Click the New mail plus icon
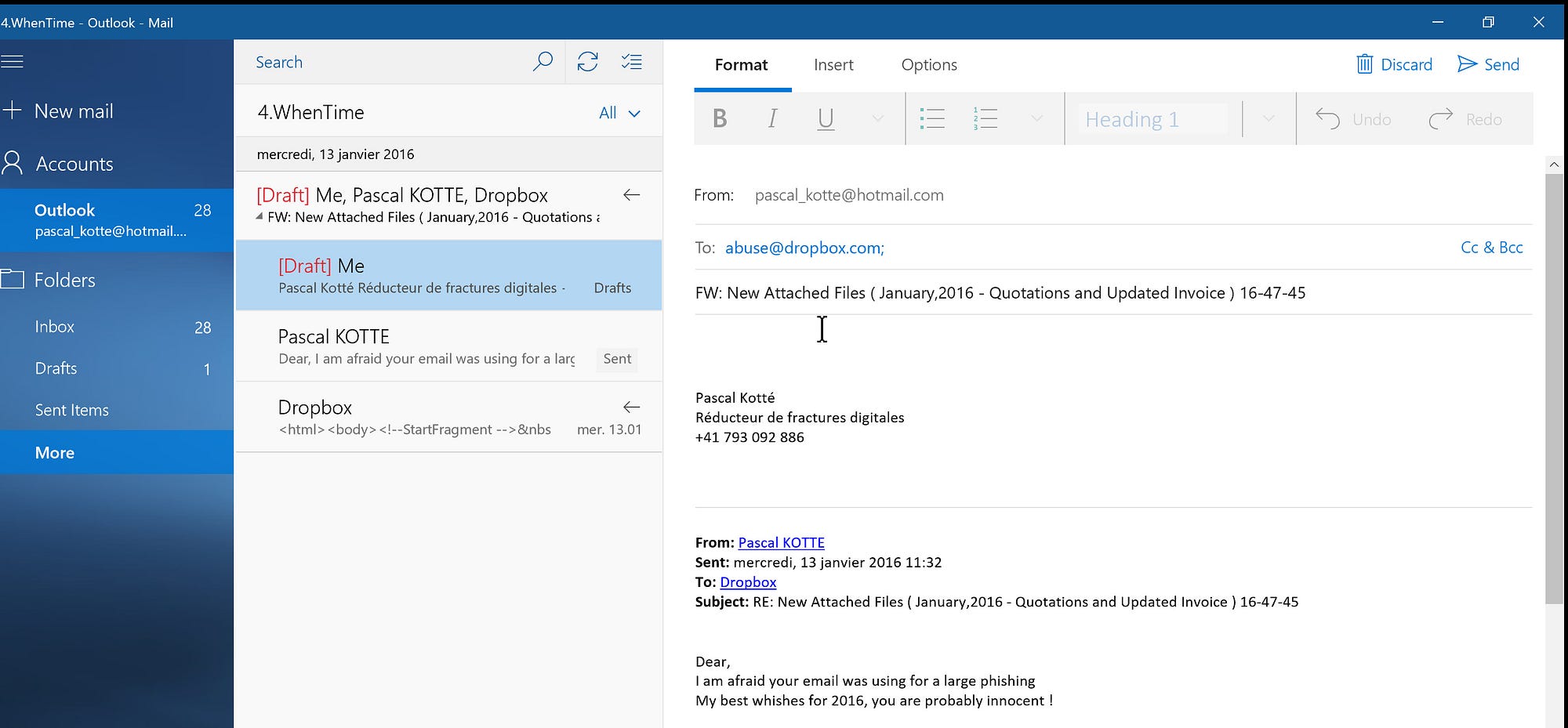 [x=12, y=110]
